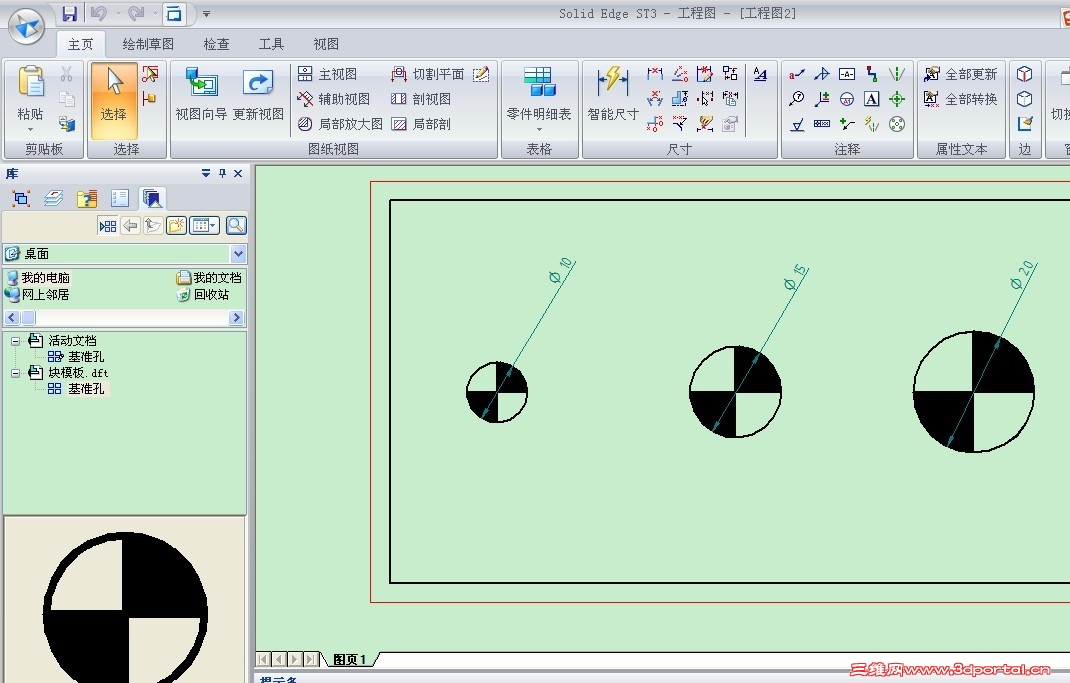Expand the 粘贴 paste dropdown arrow
The height and width of the screenshot is (683, 1070).
30,129
